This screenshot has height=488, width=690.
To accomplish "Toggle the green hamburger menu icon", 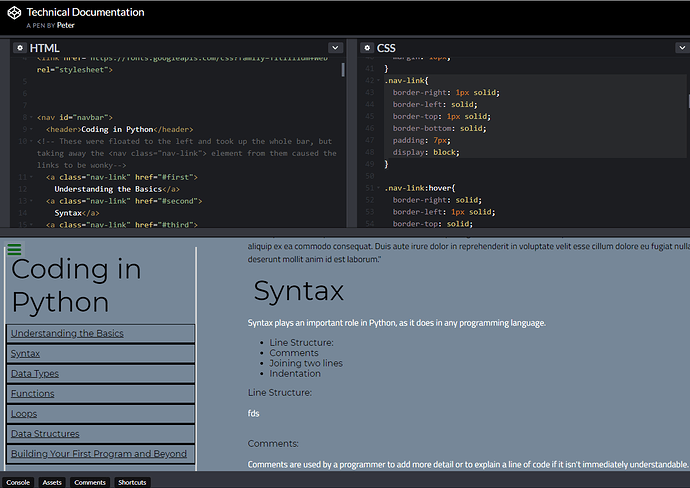I will [14, 250].
